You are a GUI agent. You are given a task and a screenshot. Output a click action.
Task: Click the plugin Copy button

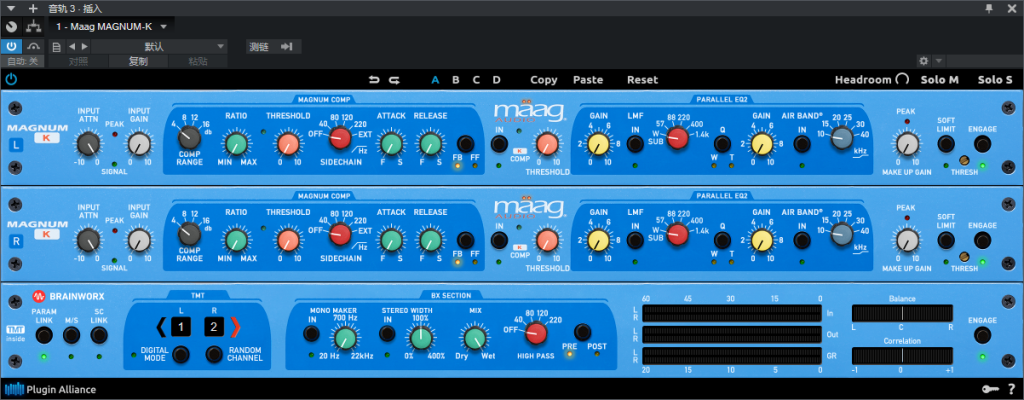pyautogui.click(x=543, y=80)
